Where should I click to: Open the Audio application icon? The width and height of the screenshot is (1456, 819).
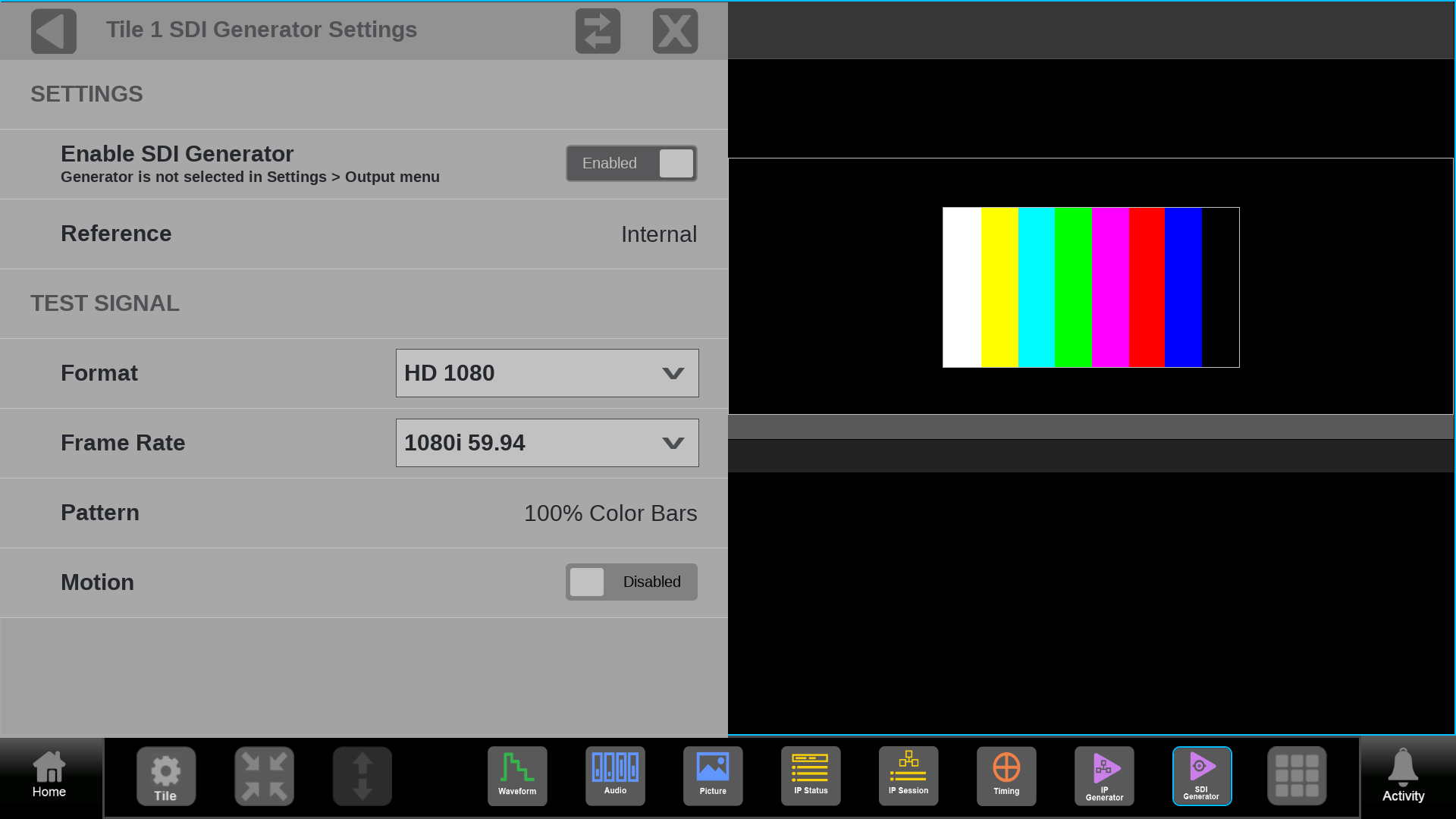coord(615,775)
